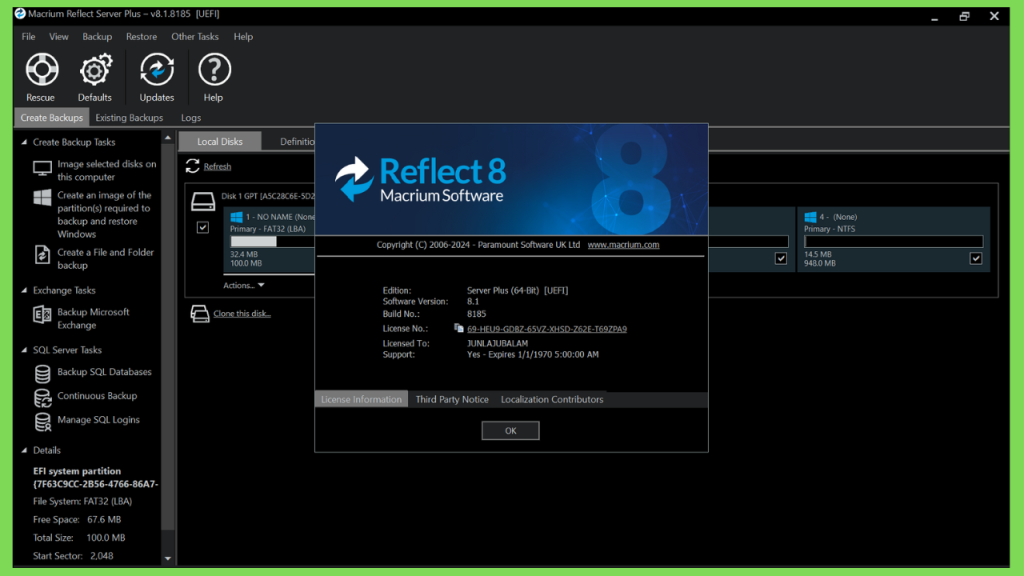Click the sidebar scroll down arrow
The width and height of the screenshot is (1024, 576).
pyautogui.click(x=168, y=558)
